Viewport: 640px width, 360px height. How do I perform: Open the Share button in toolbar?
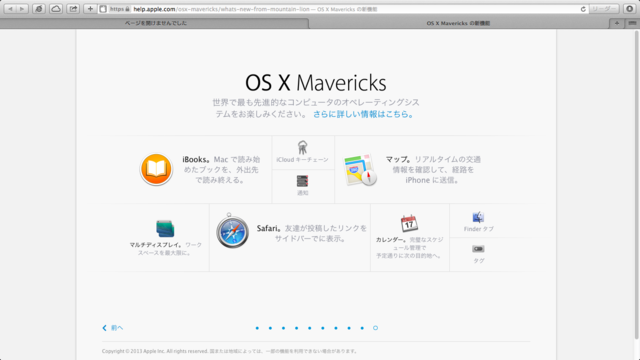point(73,9)
